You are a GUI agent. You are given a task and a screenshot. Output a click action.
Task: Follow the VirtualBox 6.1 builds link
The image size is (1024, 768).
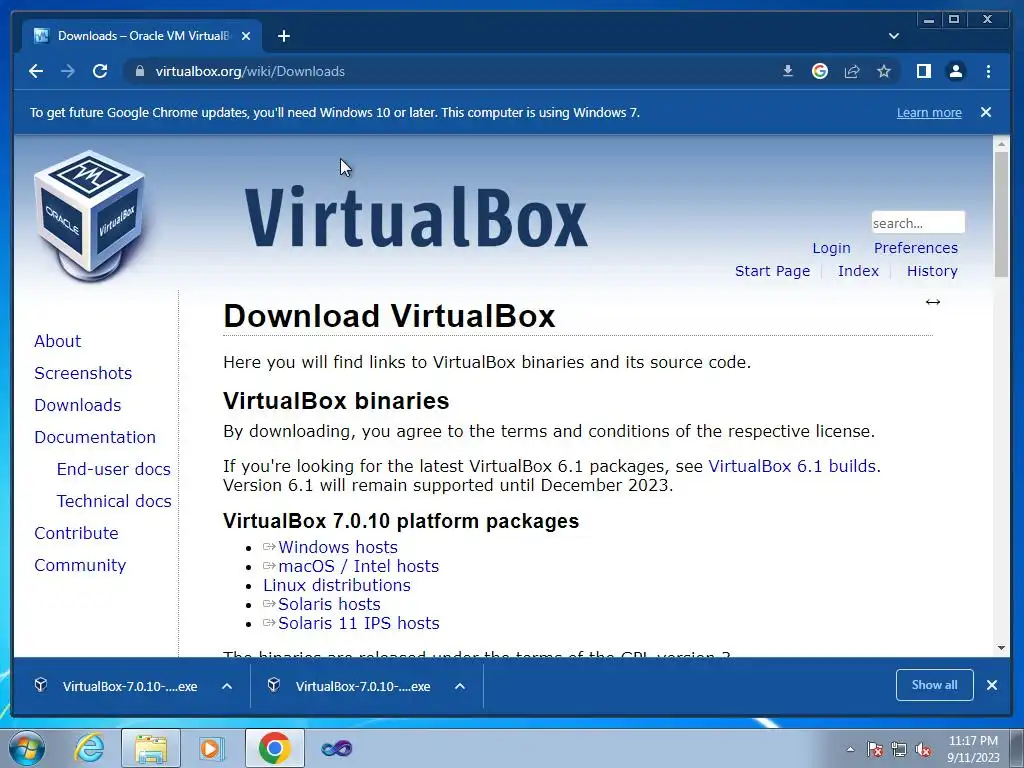pyautogui.click(x=792, y=466)
